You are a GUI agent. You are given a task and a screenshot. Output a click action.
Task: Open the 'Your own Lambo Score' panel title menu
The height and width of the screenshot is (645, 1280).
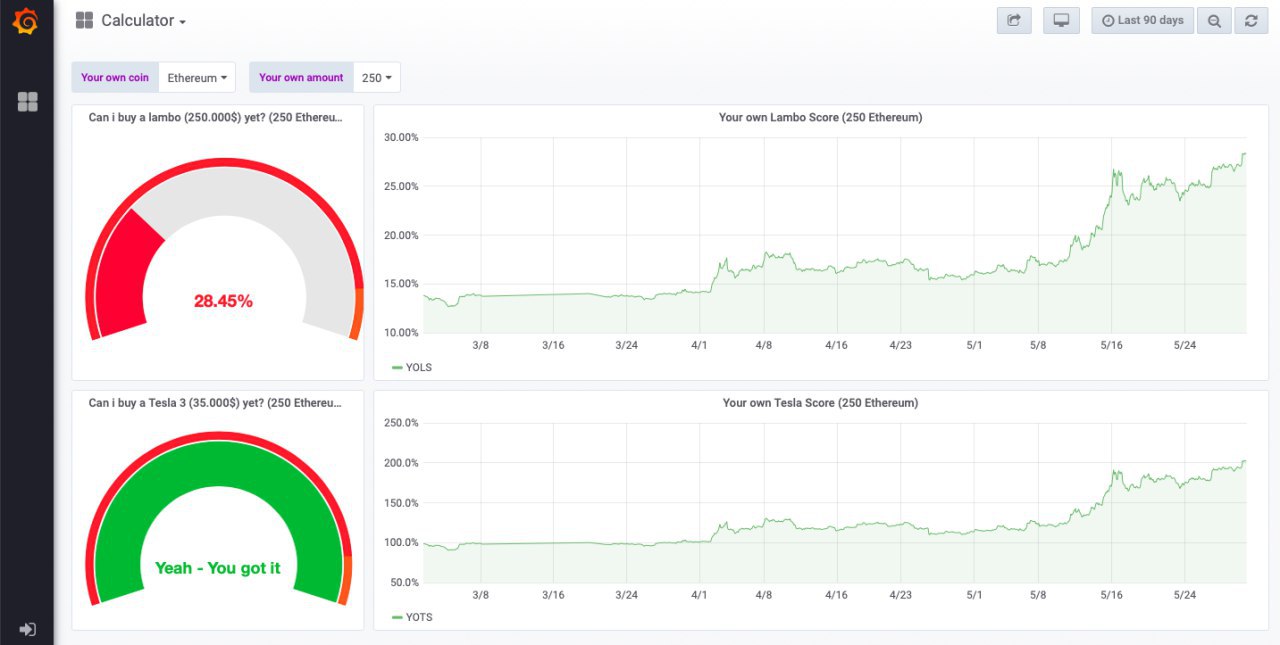click(x=820, y=117)
